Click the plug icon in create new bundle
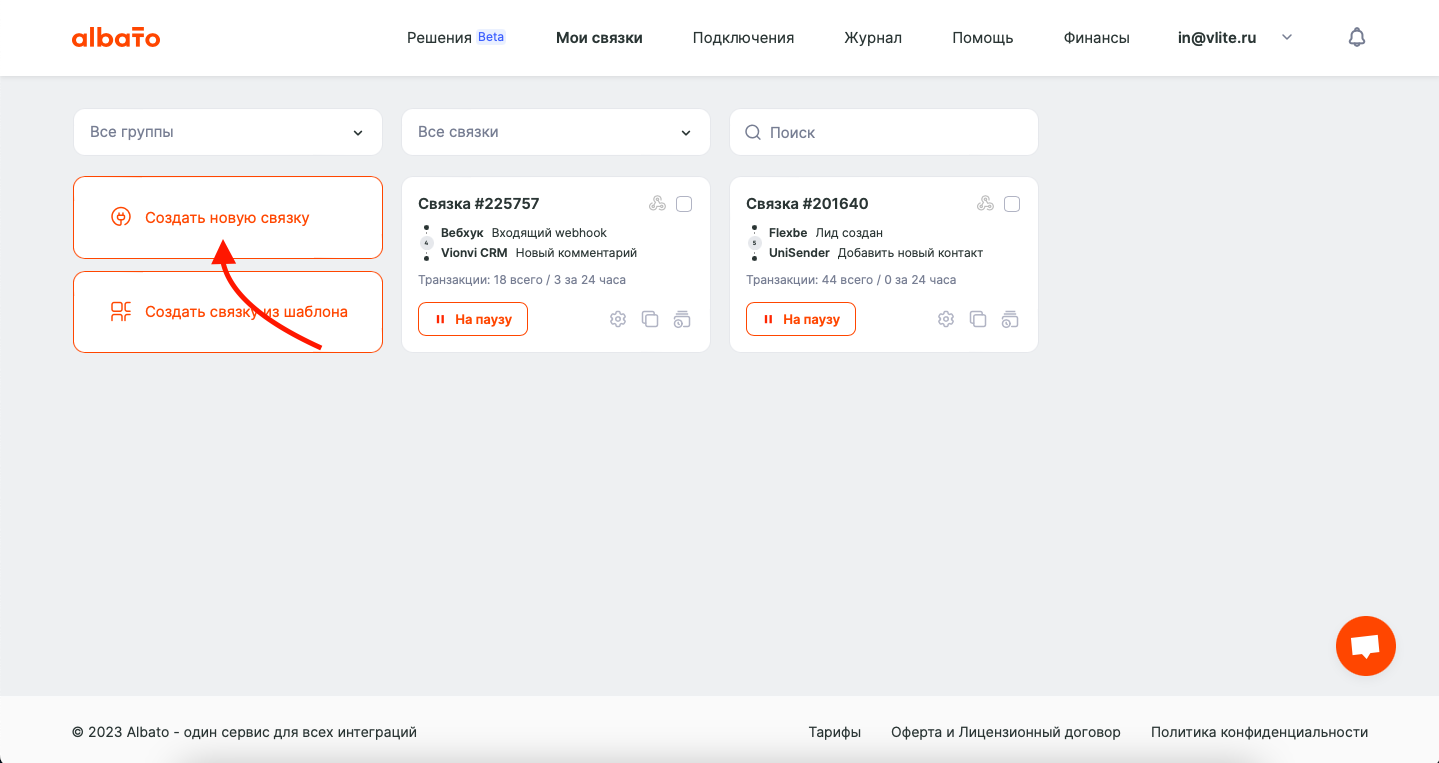This screenshot has width=1439, height=763. (120, 217)
